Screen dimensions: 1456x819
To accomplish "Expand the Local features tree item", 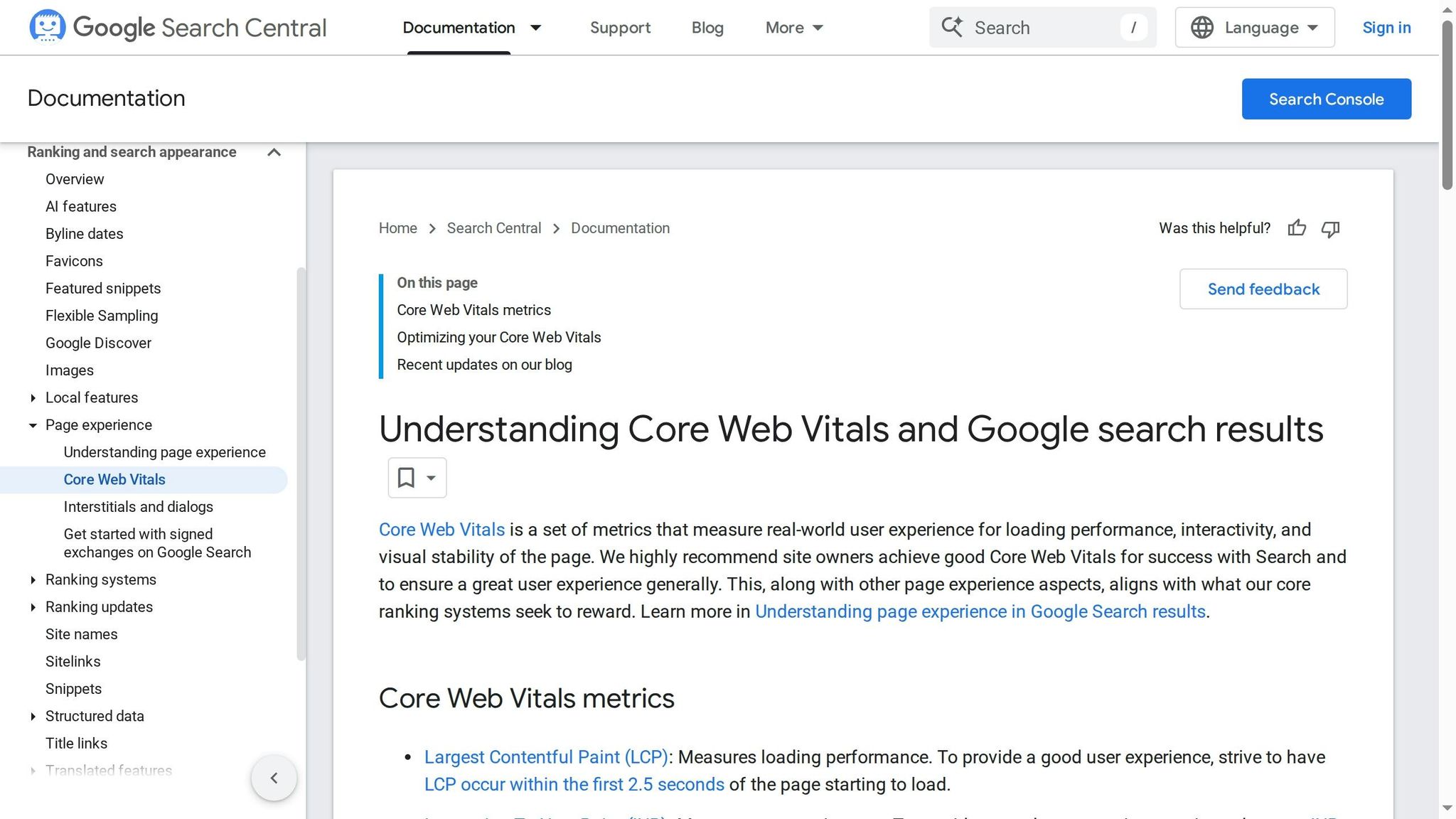I will [x=33, y=397].
